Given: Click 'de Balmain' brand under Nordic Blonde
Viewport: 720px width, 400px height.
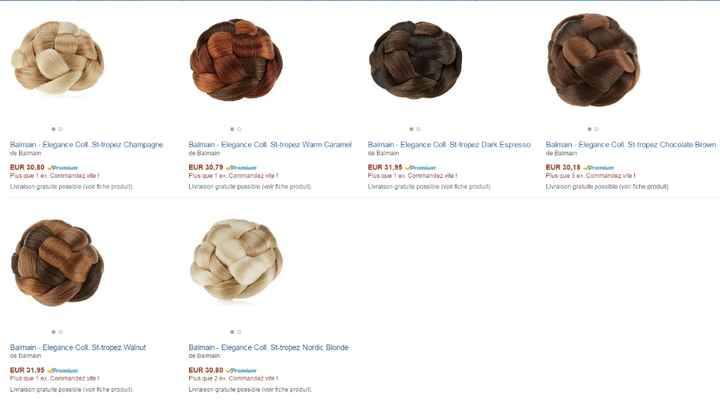Looking at the screenshot, I should click(204, 356).
